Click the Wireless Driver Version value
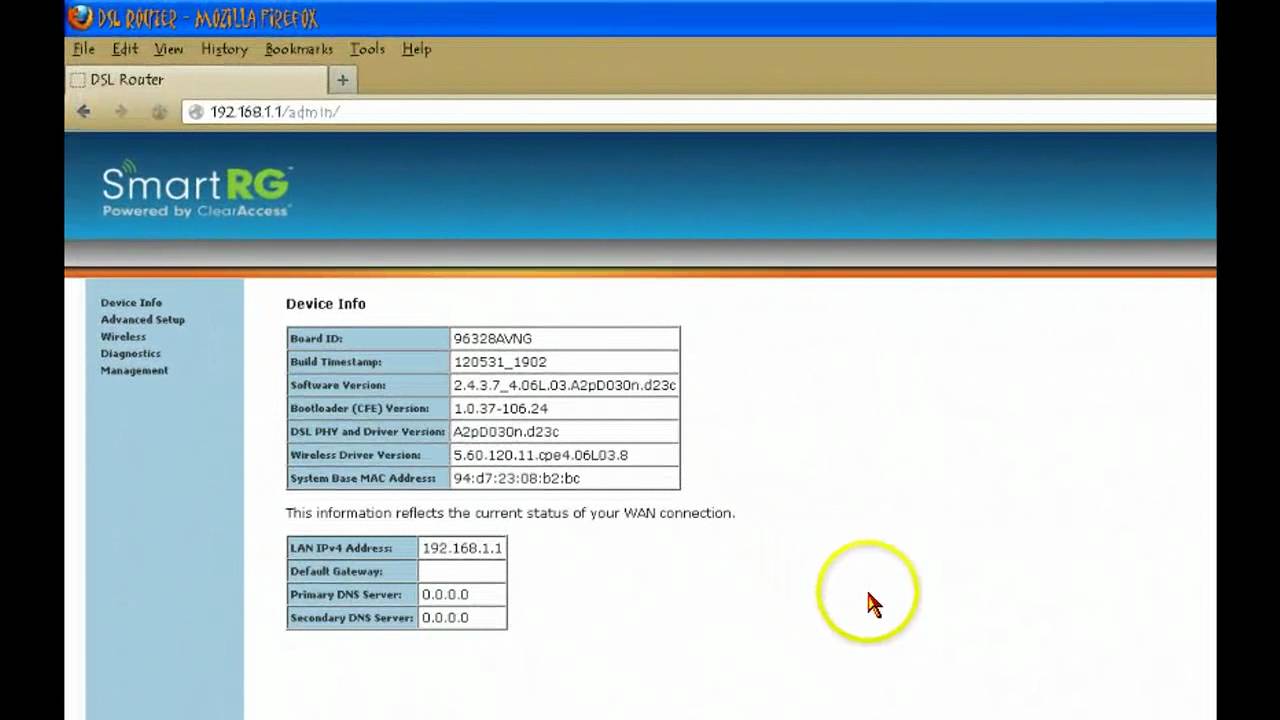This screenshot has height=720, width=1280. [x=541, y=455]
